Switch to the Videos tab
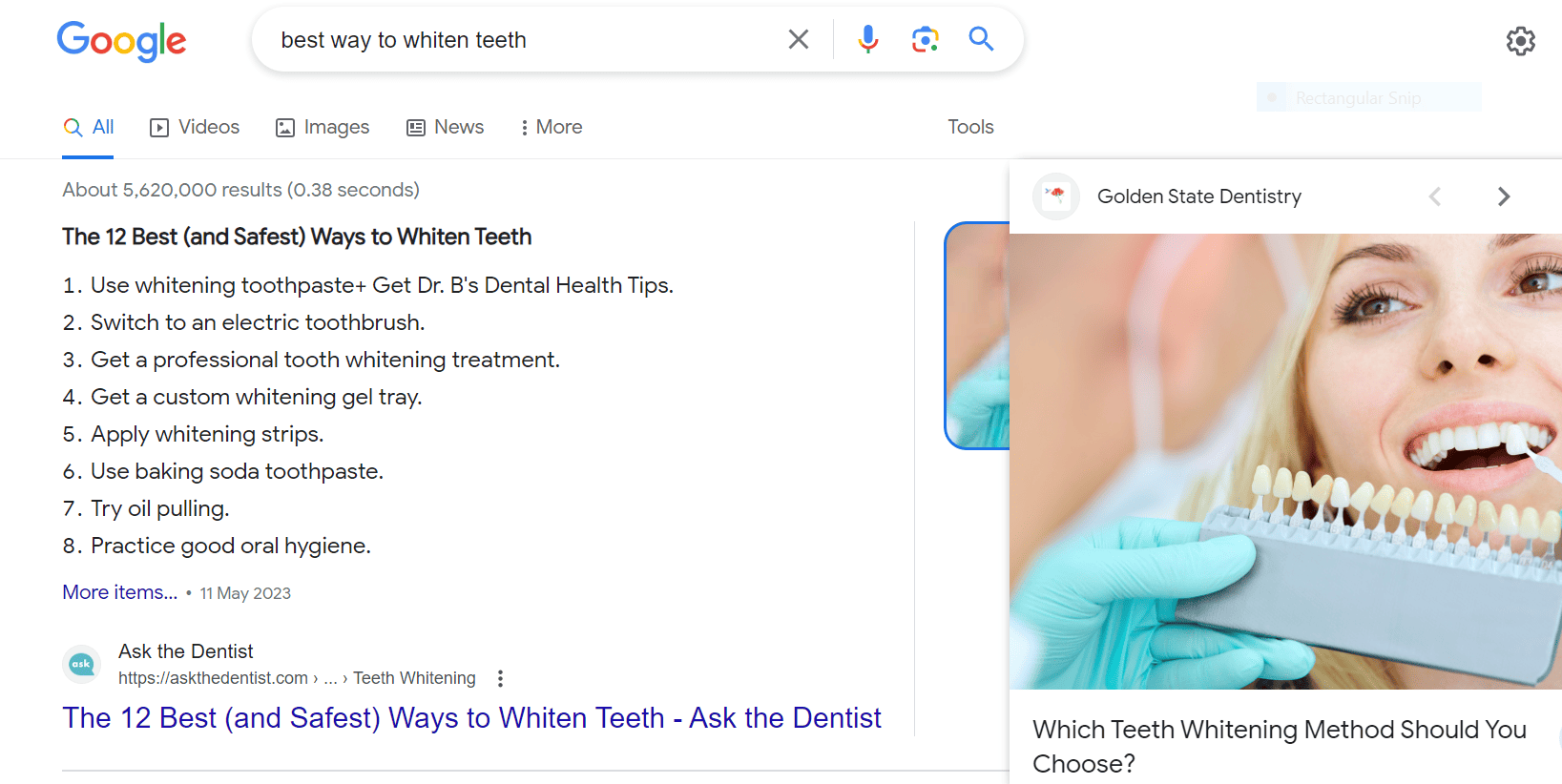1562x784 pixels. pos(195,127)
